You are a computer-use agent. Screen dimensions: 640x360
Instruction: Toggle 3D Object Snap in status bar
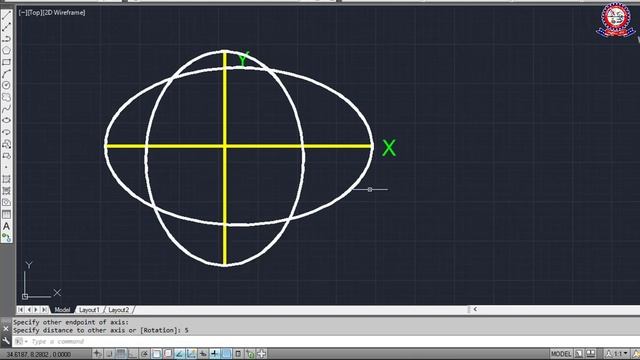[x=168, y=353]
